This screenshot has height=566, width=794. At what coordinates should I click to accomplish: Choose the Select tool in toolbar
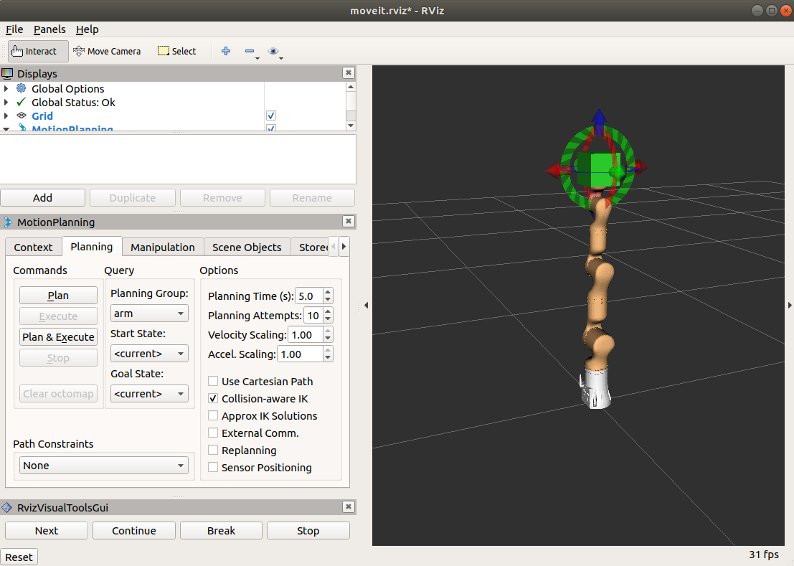coord(177,51)
